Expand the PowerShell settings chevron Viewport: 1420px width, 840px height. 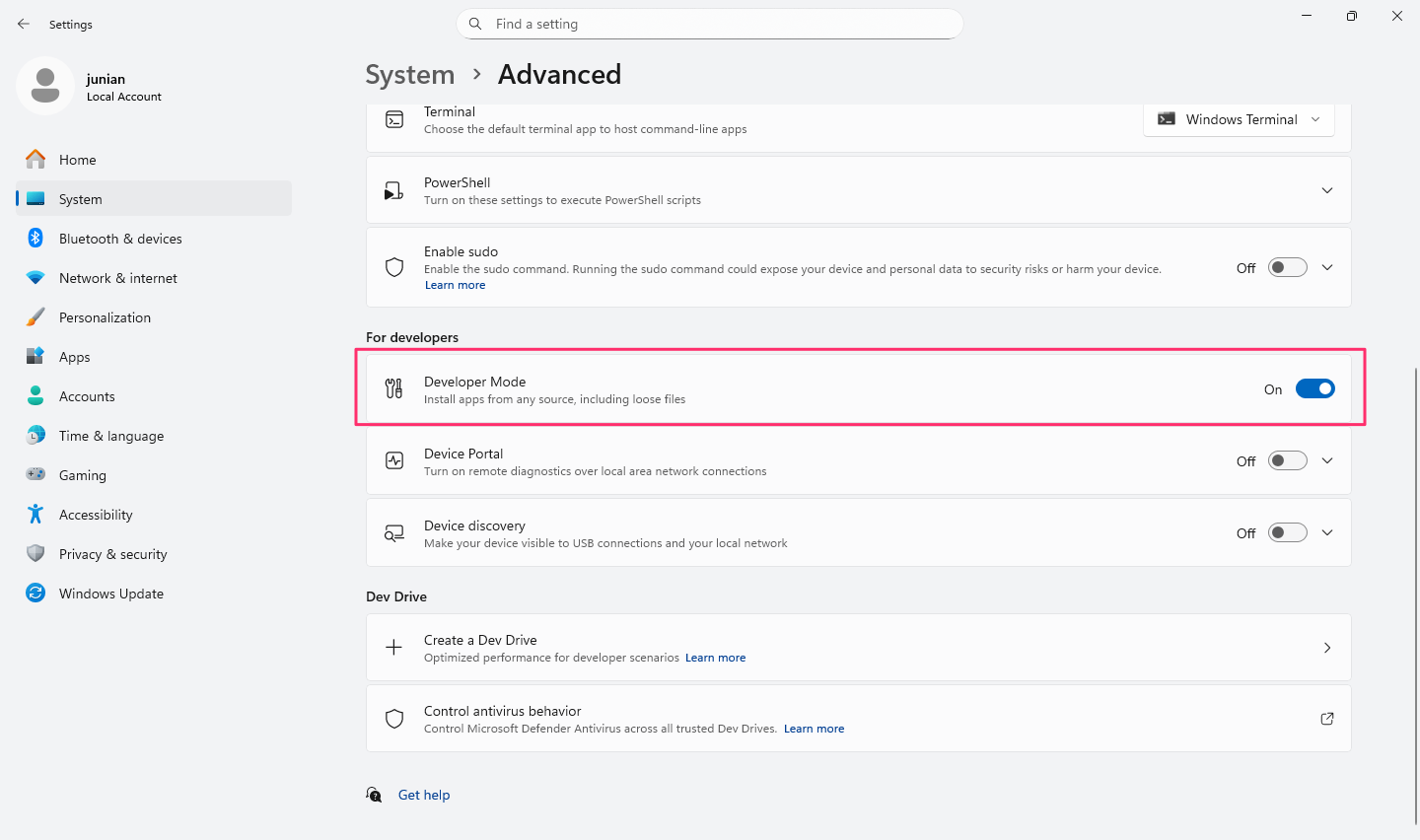click(x=1327, y=190)
